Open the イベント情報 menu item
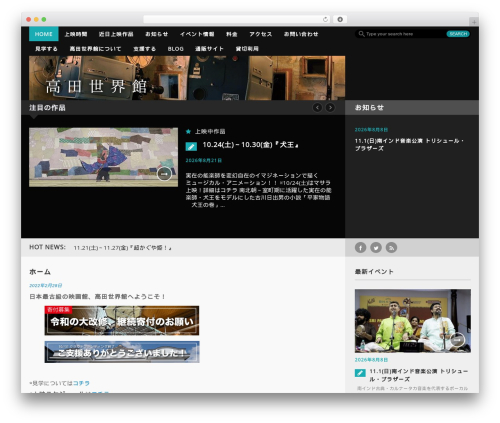Viewport: 500px width, 423px height. (x=197, y=34)
